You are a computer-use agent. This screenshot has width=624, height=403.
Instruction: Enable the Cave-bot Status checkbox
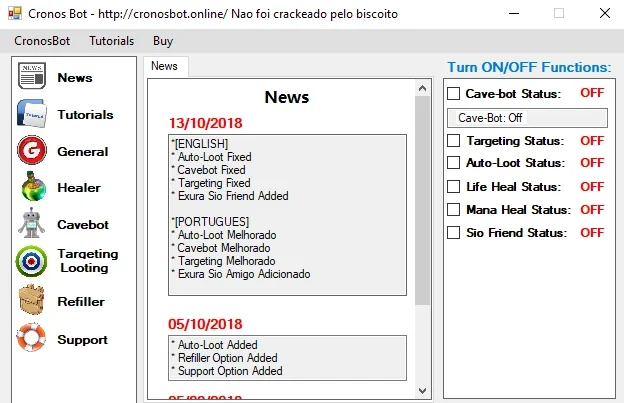pos(453,93)
